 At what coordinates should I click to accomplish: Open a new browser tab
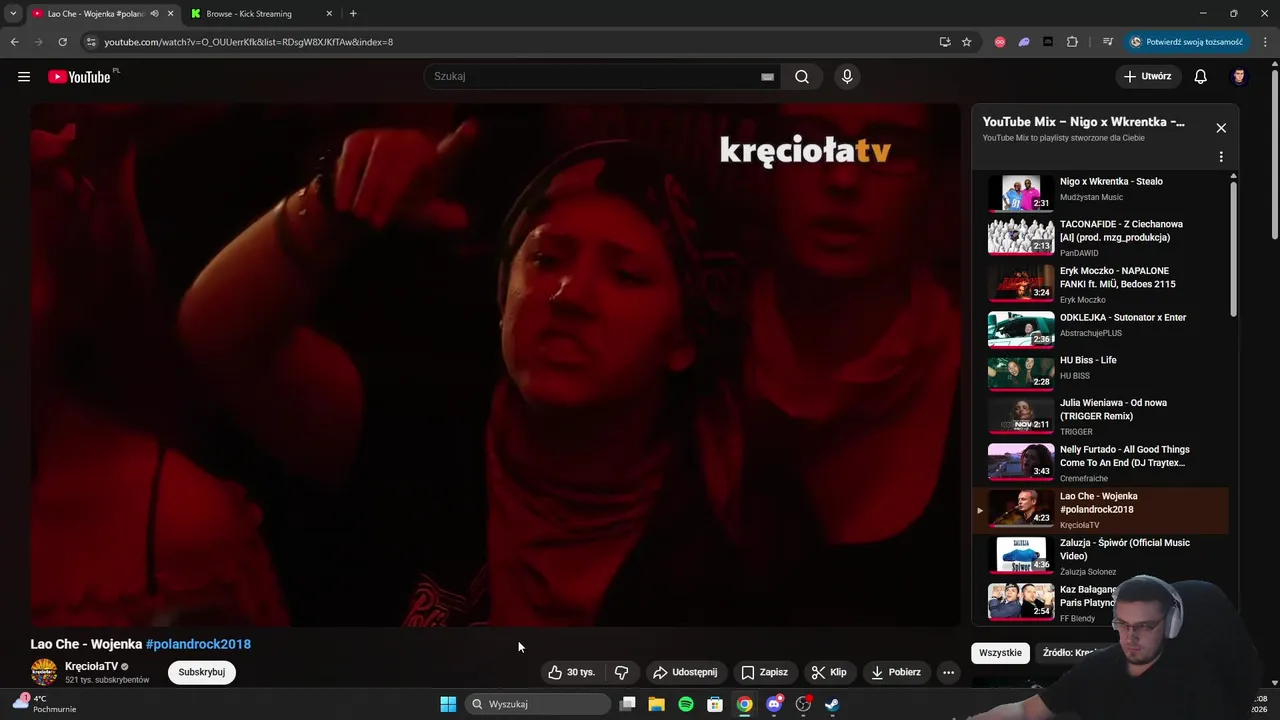point(353,14)
